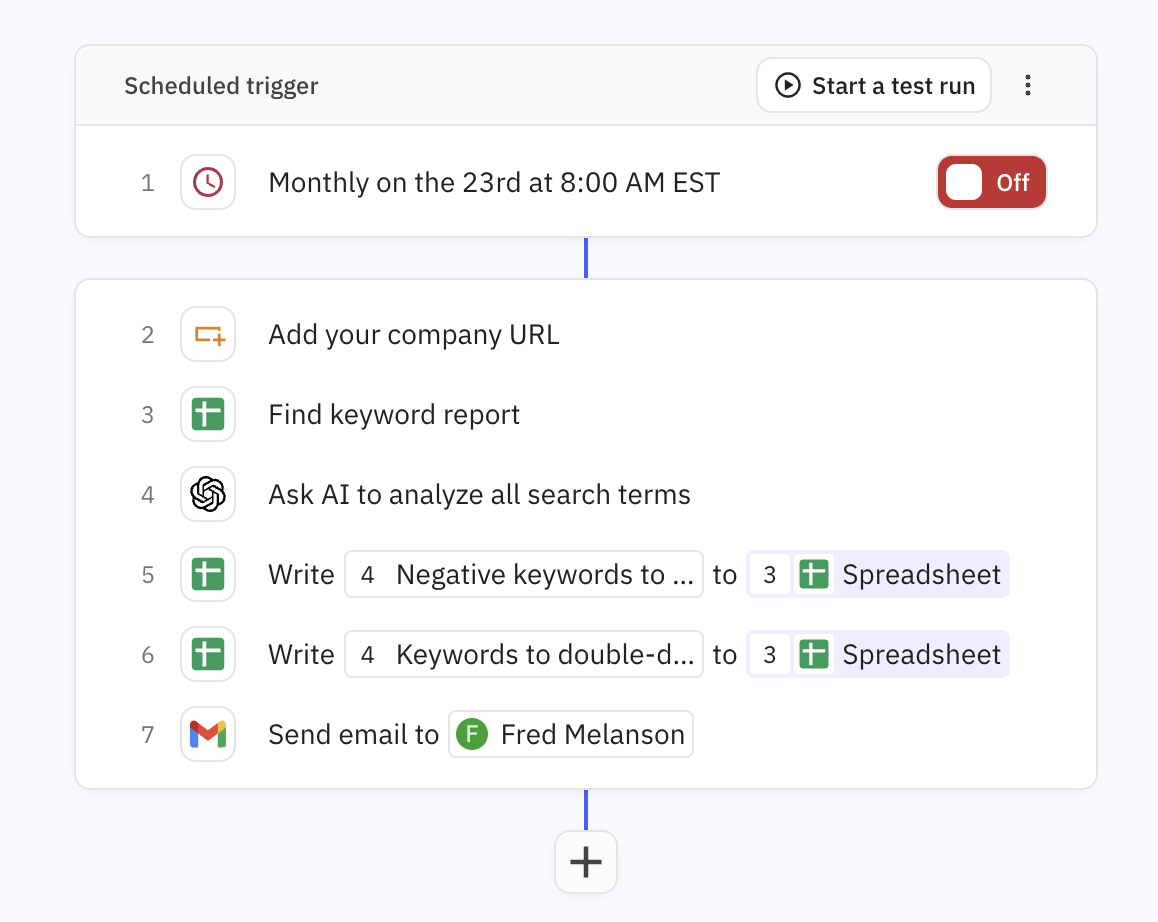
Task: Add a new step with the plus button
Action: click(585, 861)
